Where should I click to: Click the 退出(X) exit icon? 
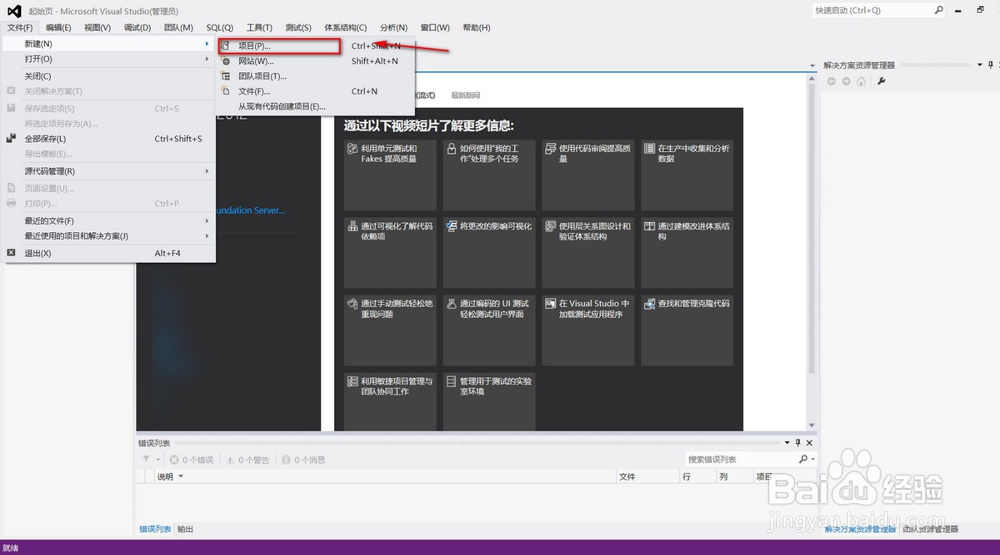[11, 253]
